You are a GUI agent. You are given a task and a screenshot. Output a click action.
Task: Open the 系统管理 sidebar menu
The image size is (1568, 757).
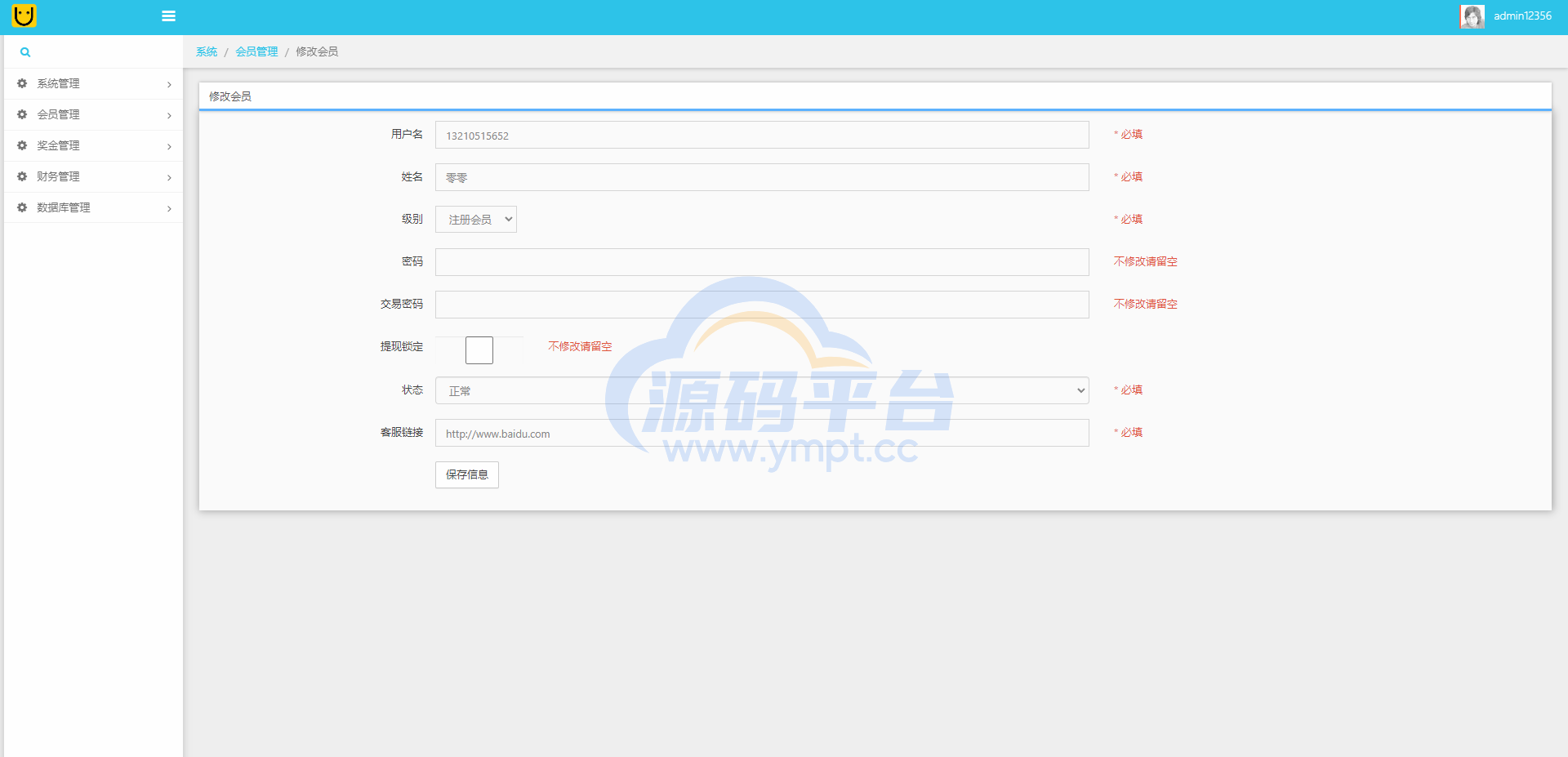coord(93,84)
